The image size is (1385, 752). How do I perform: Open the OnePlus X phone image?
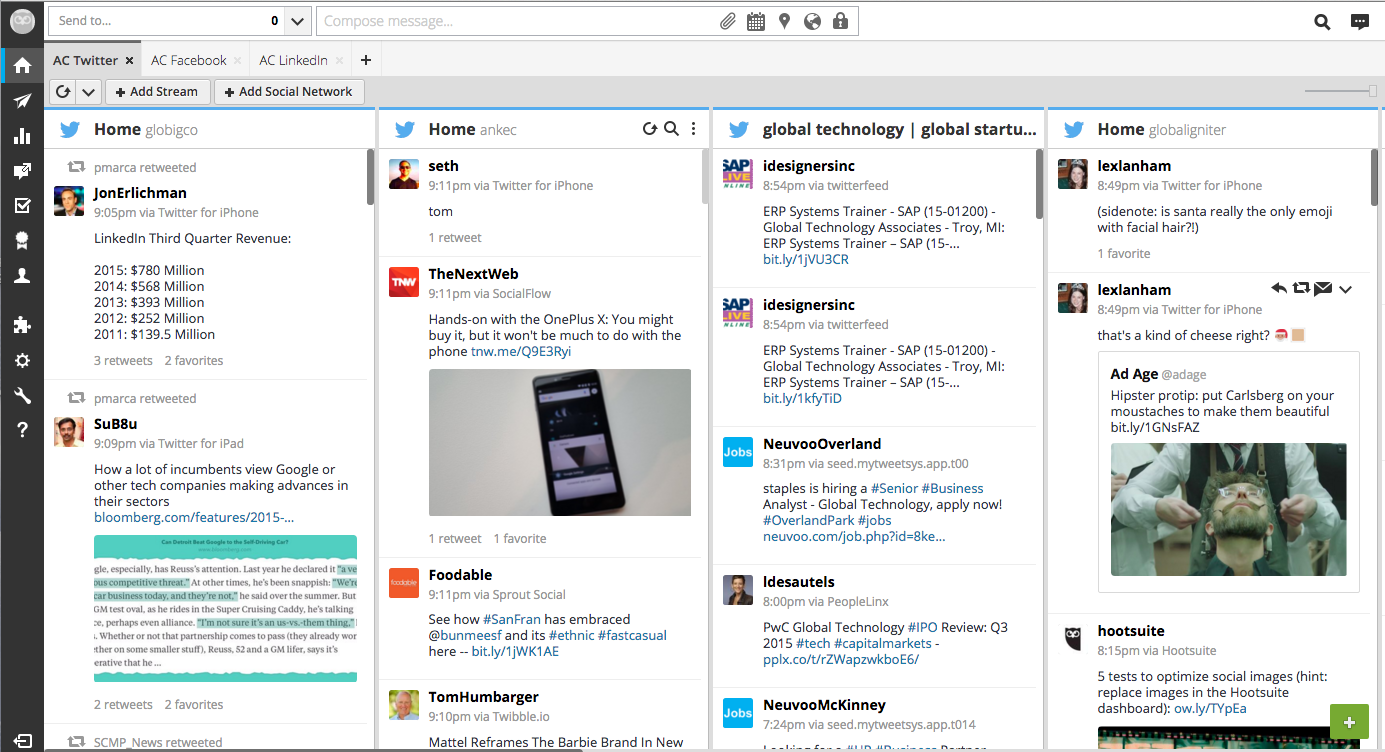(560, 442)
